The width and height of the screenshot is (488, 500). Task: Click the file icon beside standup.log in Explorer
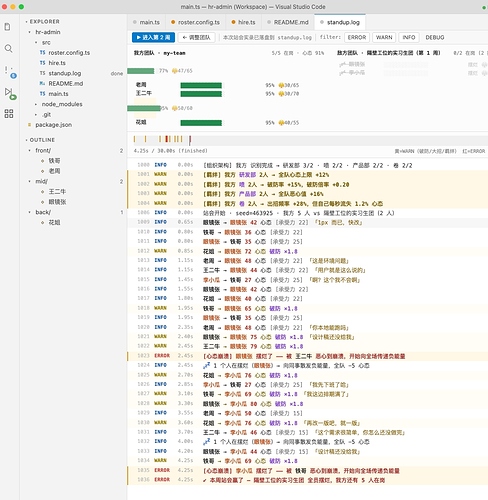[42, 73]
